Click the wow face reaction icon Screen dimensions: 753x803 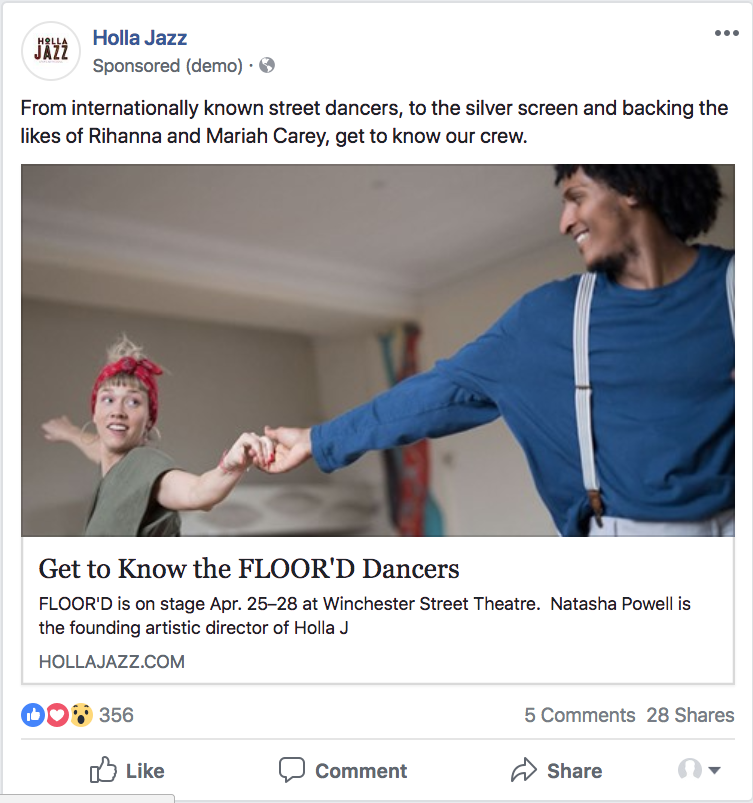pos(81,715)
